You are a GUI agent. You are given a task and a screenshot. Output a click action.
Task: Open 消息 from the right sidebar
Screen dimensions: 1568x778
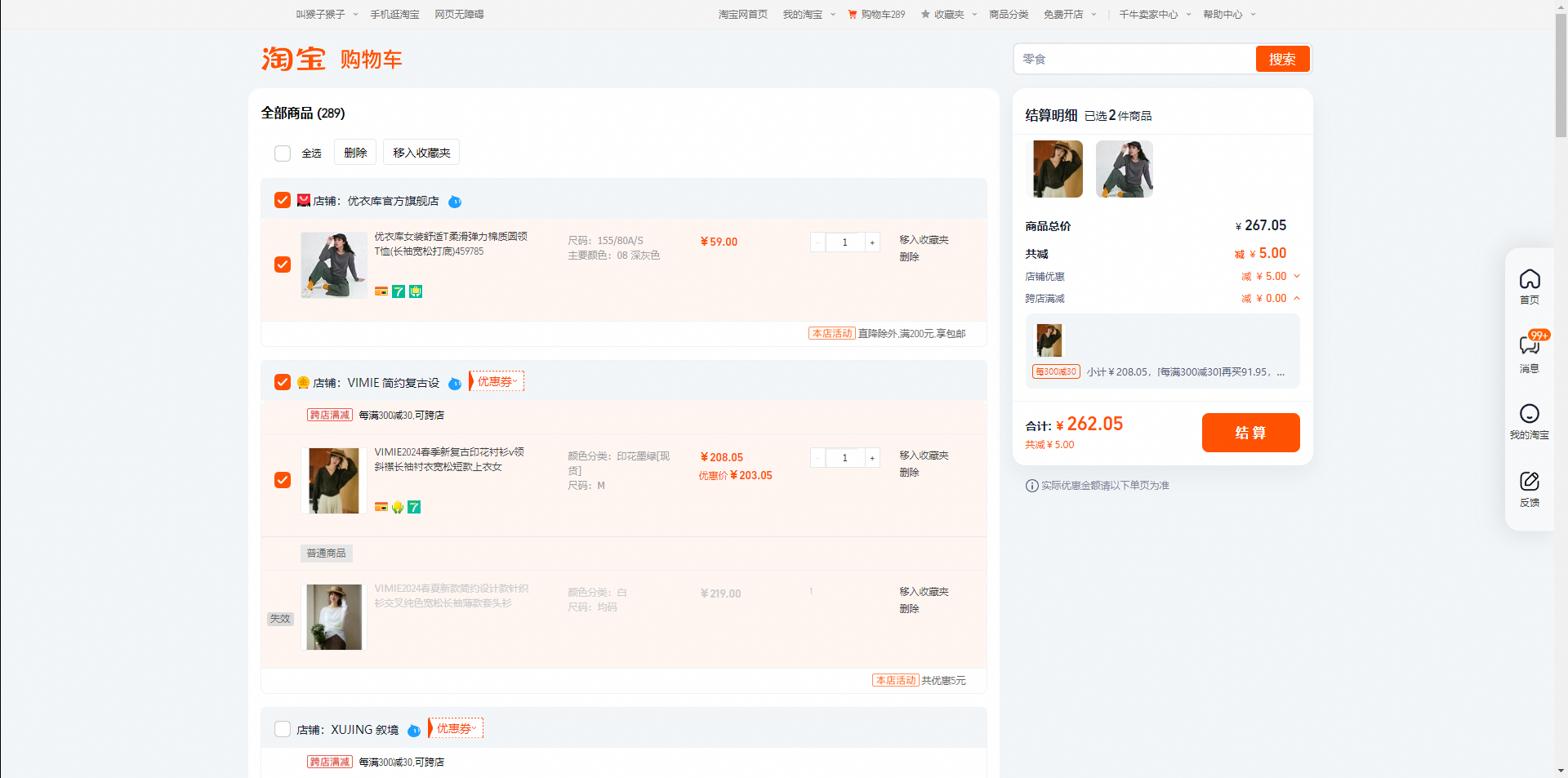click(1530, 353)
